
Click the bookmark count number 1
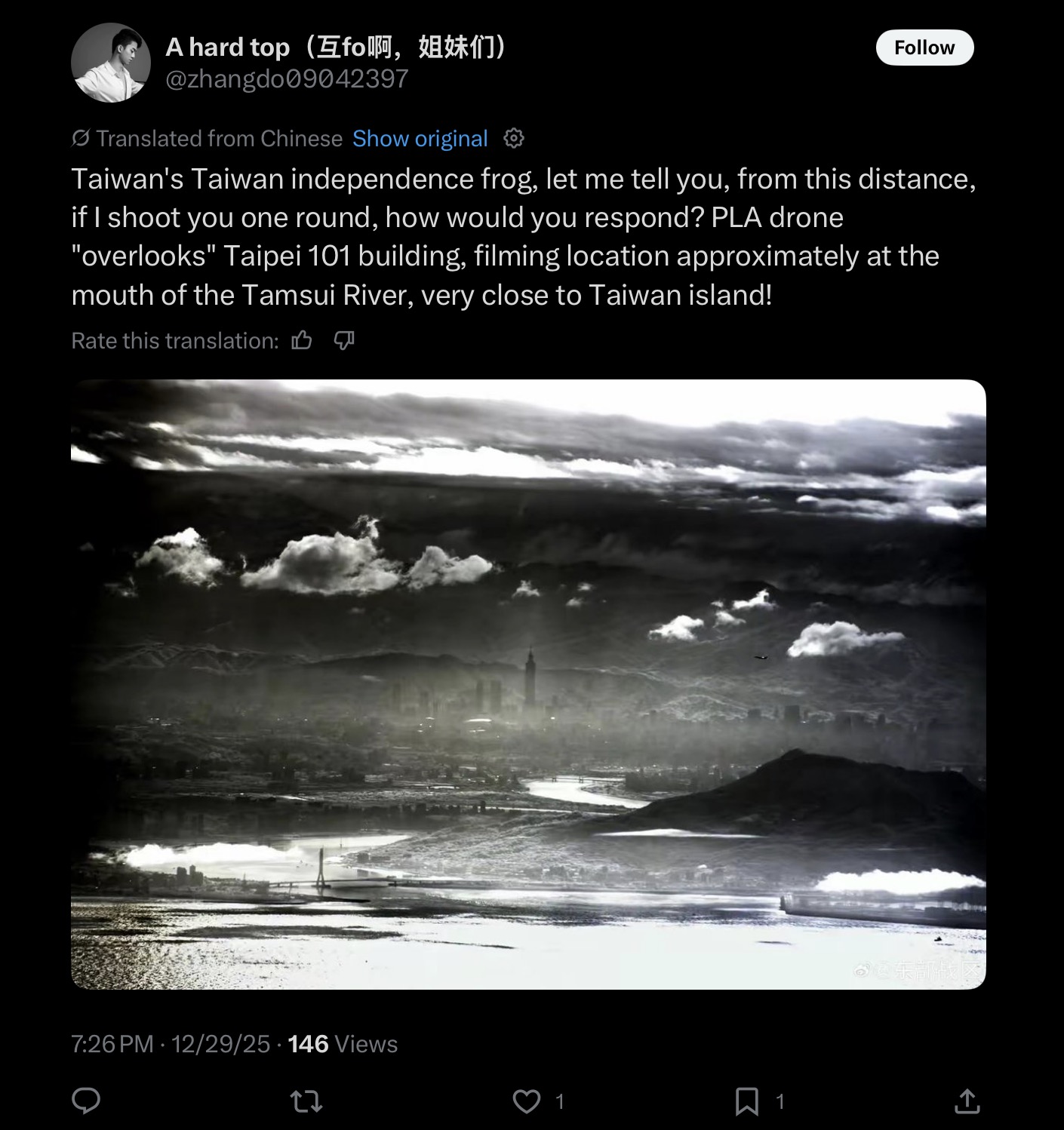pos(780,1102)
